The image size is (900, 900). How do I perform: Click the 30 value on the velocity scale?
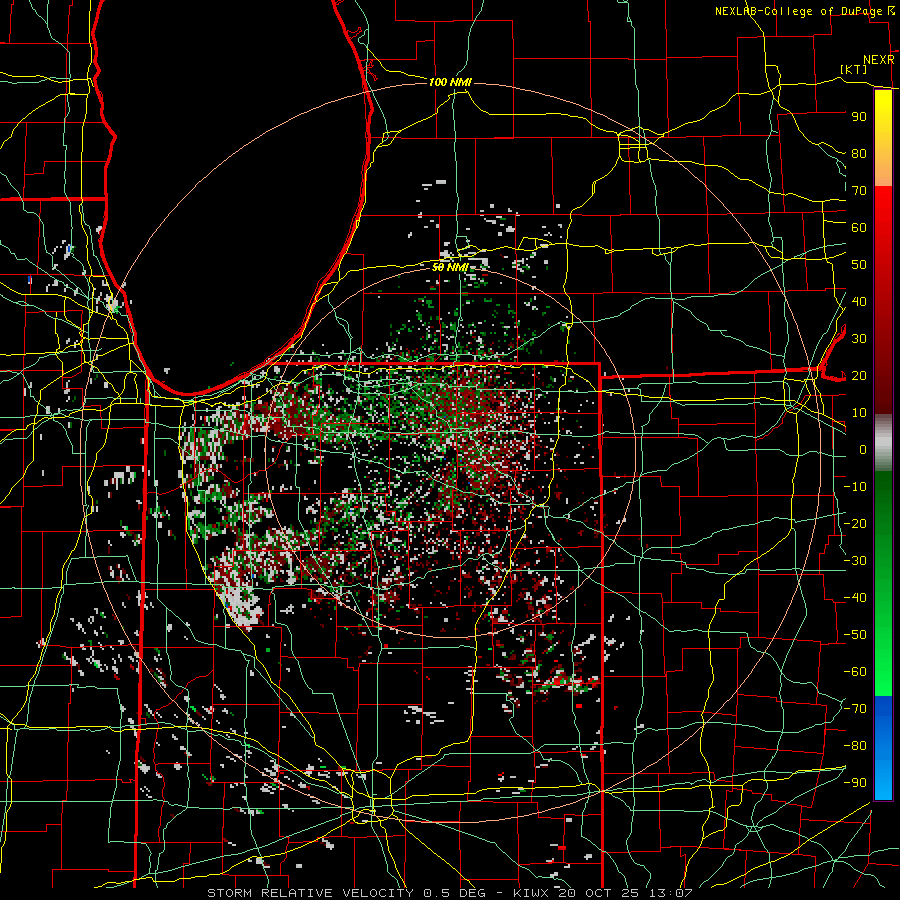coord(859,339)
